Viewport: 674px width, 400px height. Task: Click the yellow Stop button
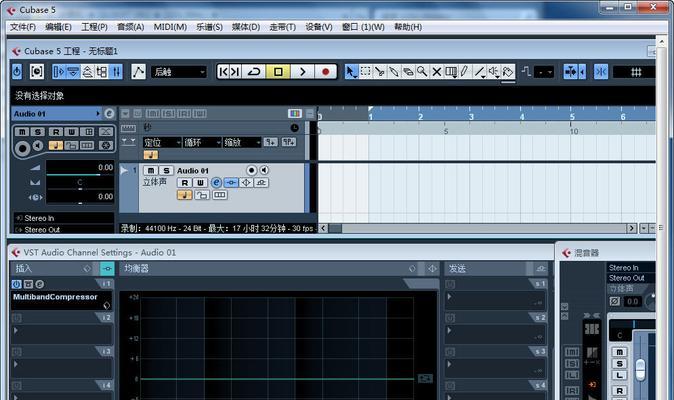278,71
